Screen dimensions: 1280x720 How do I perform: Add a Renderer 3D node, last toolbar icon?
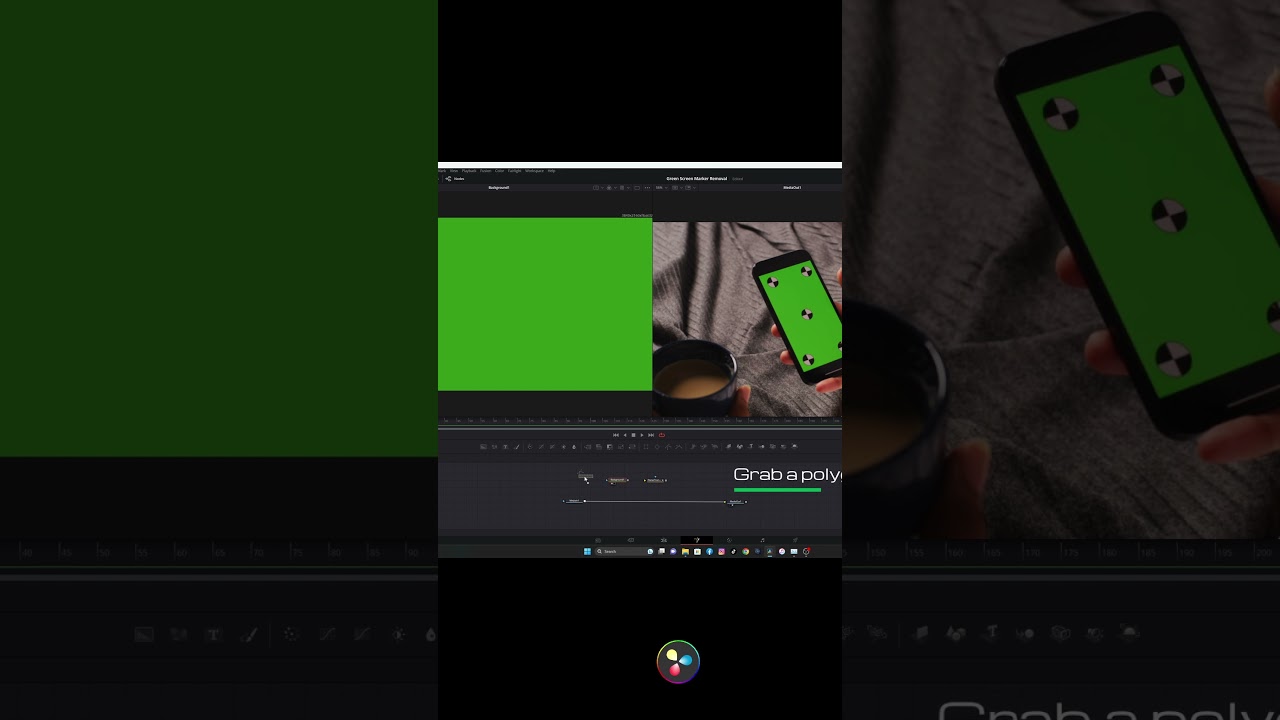point(795,446)
